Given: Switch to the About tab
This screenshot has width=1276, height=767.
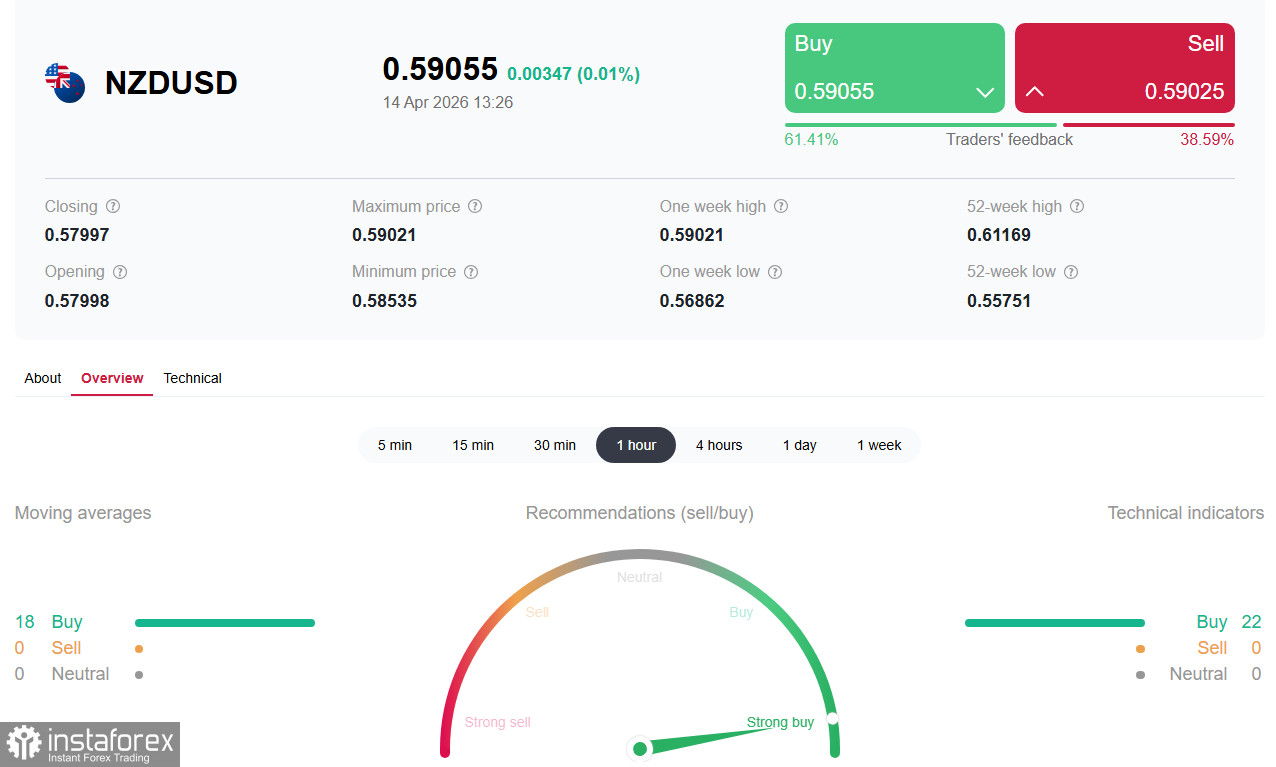Looking at the screenshot, I should pos(43,378).
